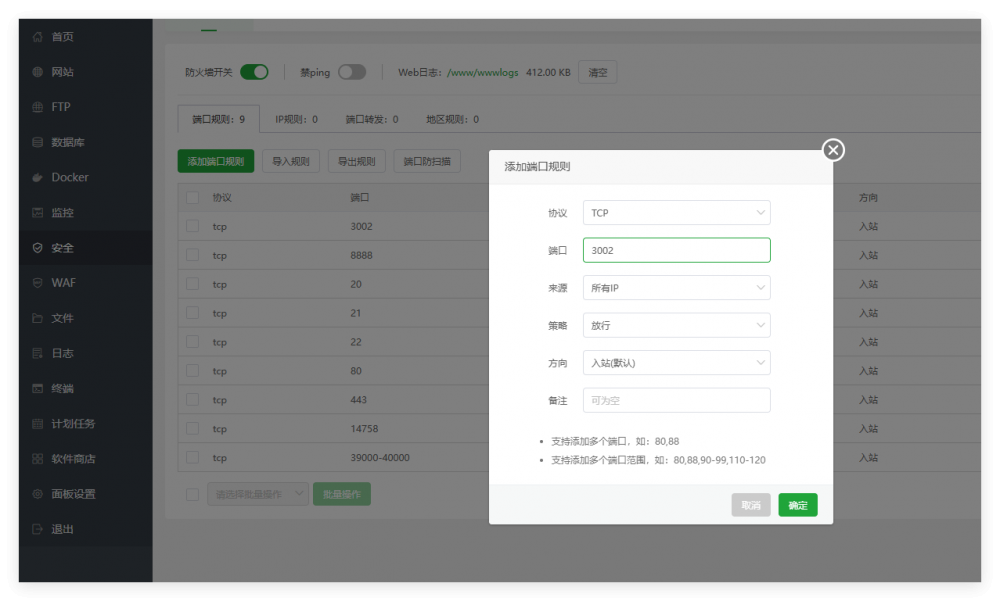Enable the 禁ping toggle switch
Image resolution: width=1000 pixels, height=601 pixels.
[x=352, y=72]
